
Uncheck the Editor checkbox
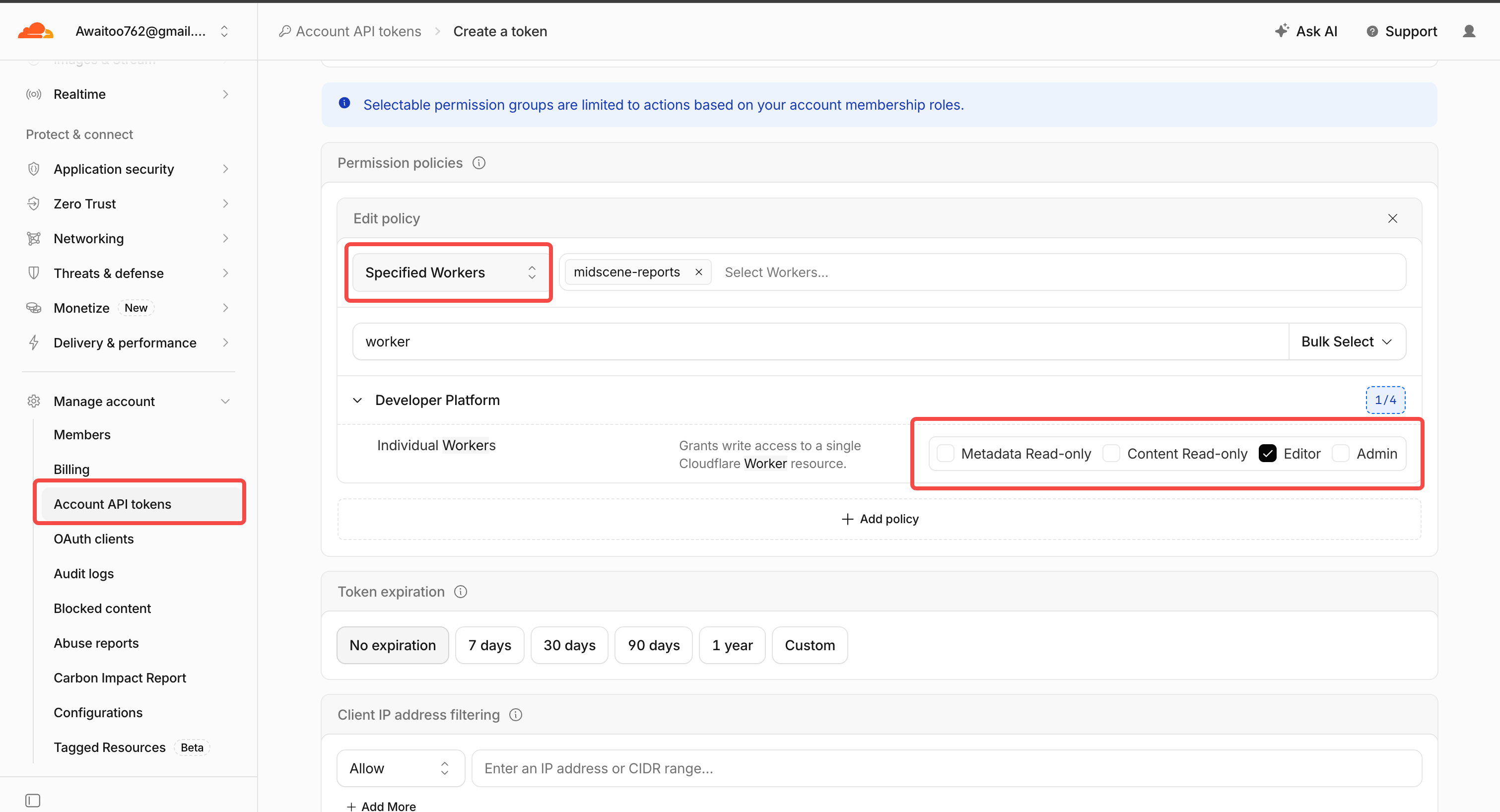(1268, 454)
